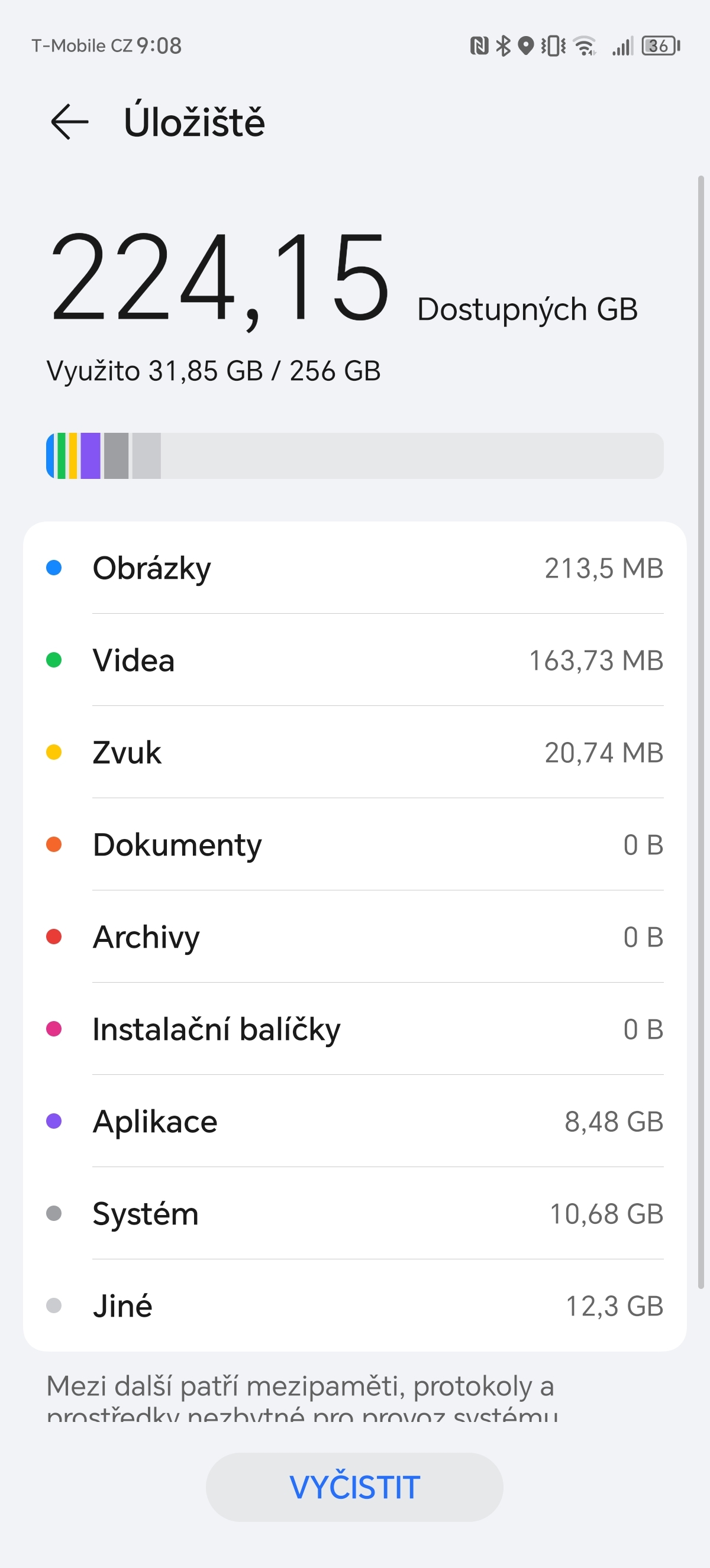Open the Aplikace storage details
Image resolution: width=710 pixels, height=1568 pixels.
pyautogui.click(x=354, y=1121)
